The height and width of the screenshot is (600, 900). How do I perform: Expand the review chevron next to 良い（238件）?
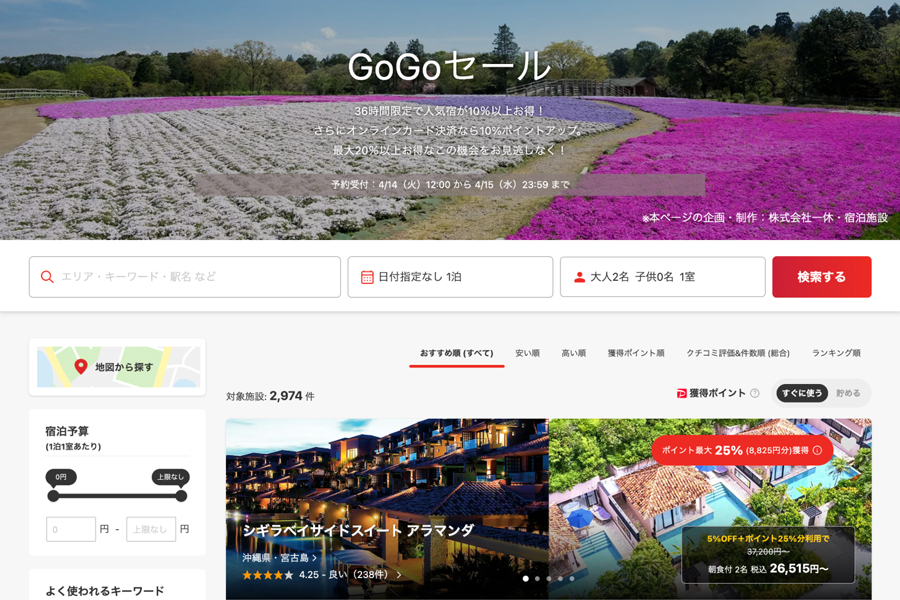(x=399, y=575)
